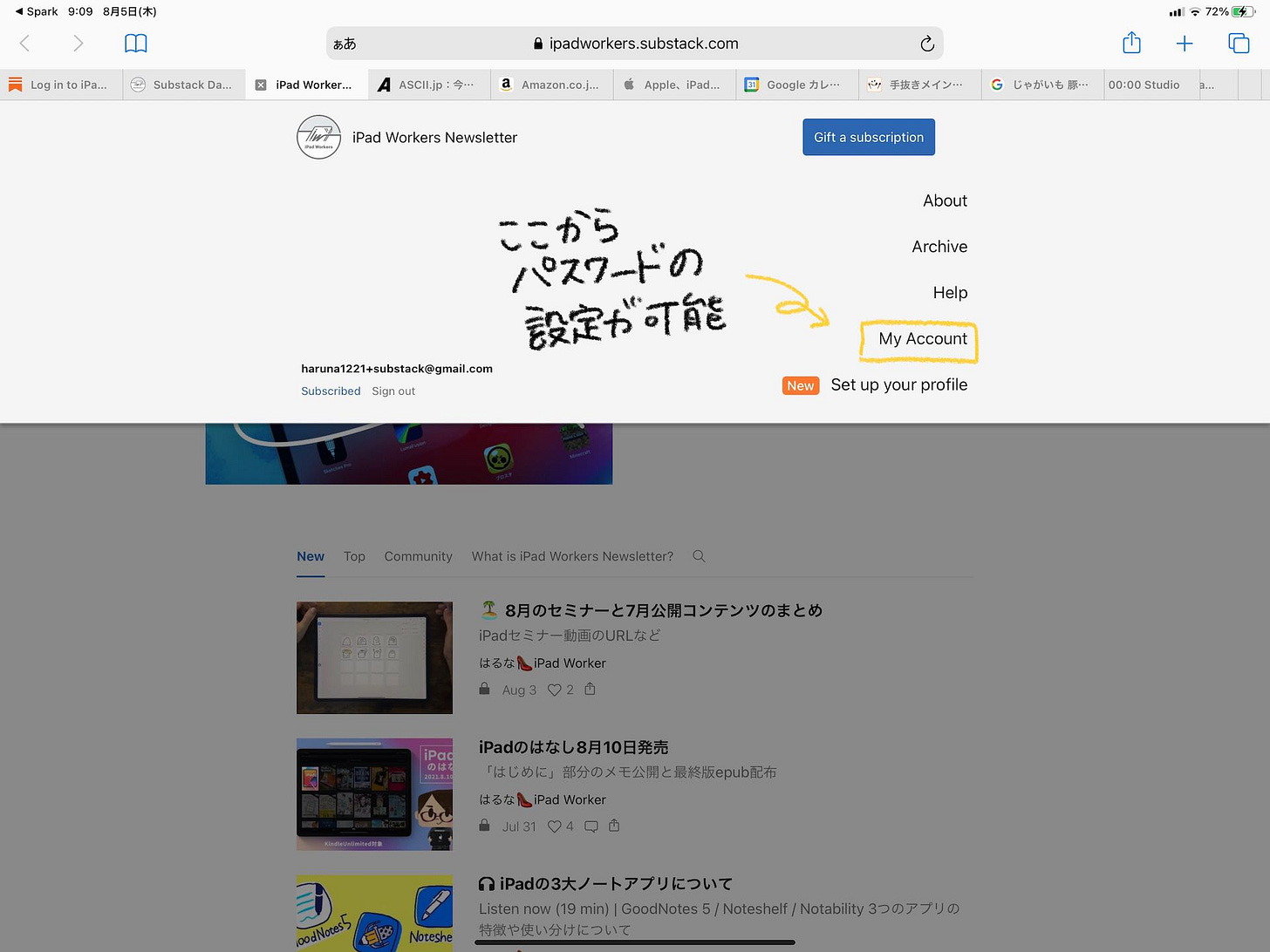Click the Aug 3 date text
The image size is (1270, 952).
(519, 690)
